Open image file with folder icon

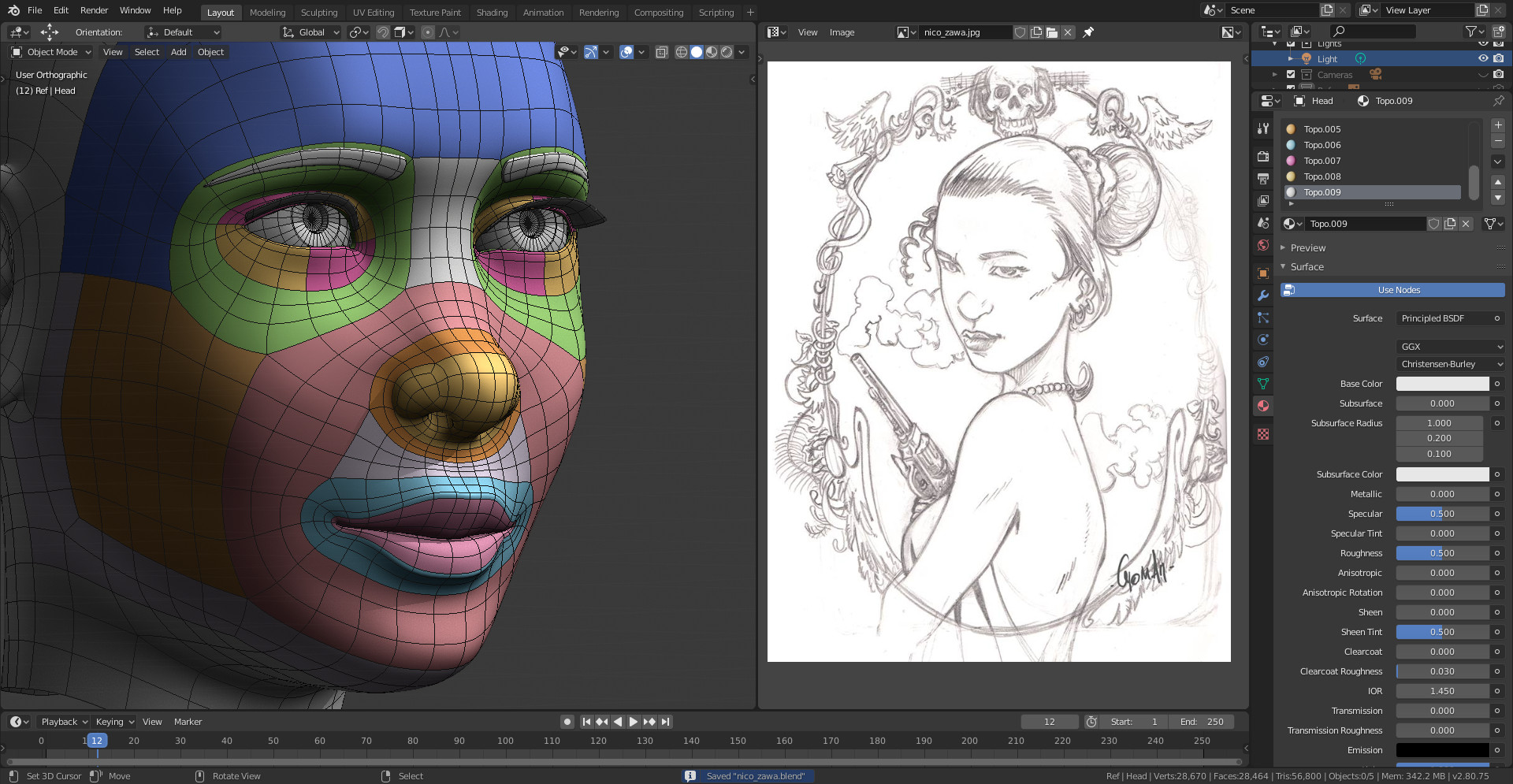click(1052, 32)
